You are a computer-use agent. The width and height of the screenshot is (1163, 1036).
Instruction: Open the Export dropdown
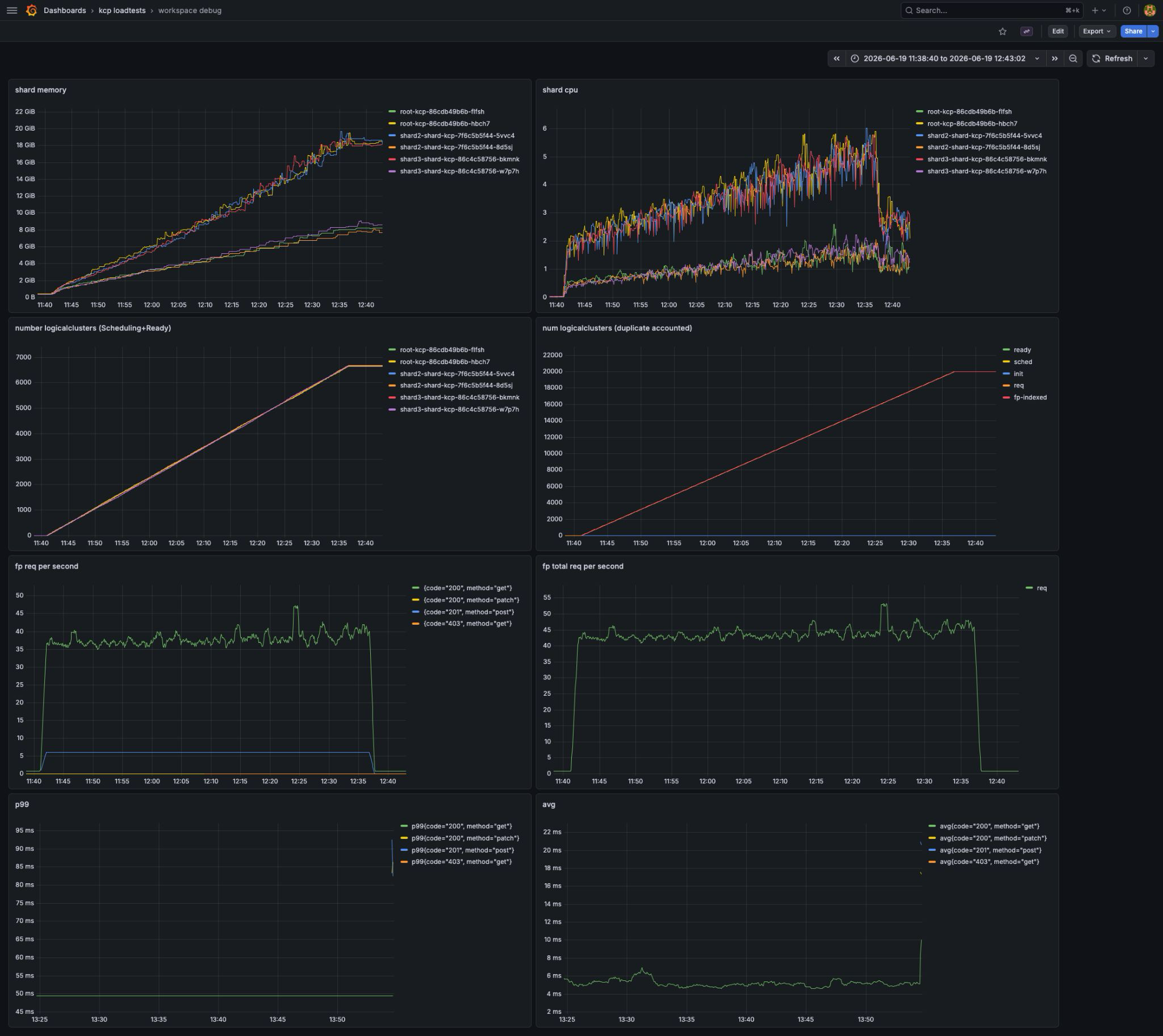[1097, 31]
